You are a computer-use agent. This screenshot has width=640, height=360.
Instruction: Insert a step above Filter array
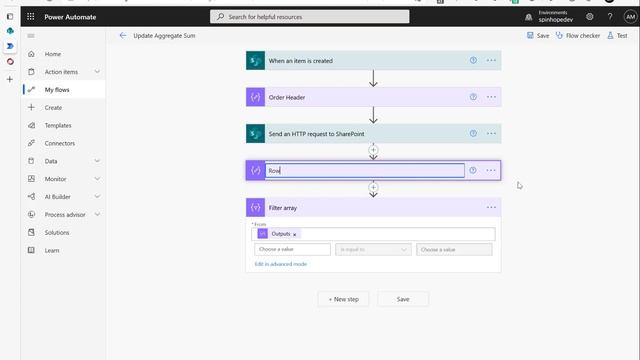coord(373,187)
